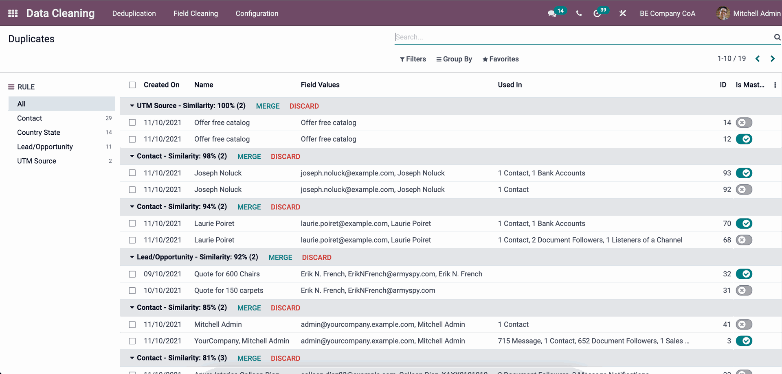Screen dimensions: 782x374
Task: Open the Group By dropdown
Action: point(454,59)
